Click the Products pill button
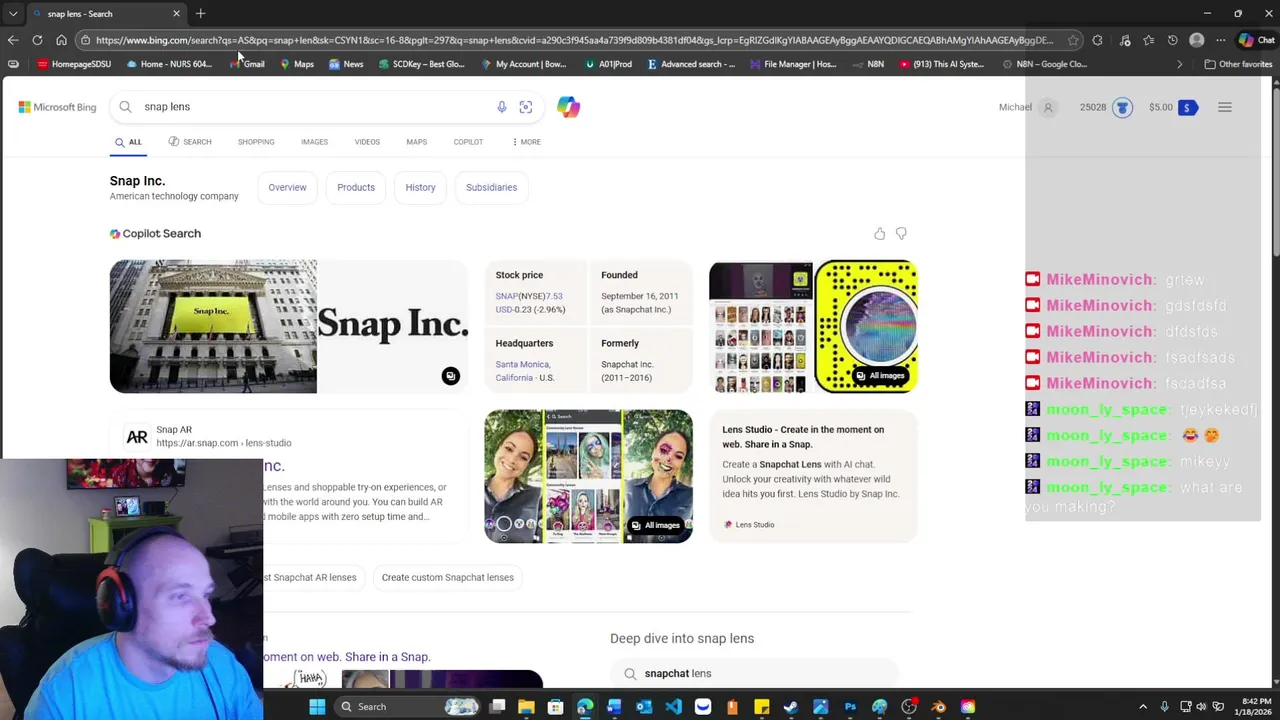Viewport: 1280px width, 720px height. [356, 188]
